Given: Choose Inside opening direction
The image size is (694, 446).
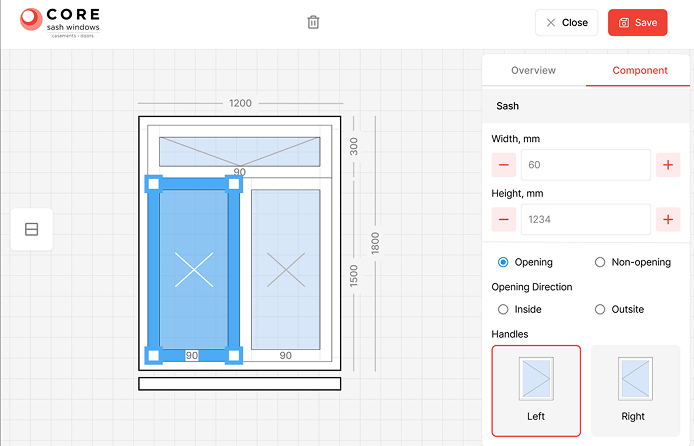Looking at the screenshot, I should click(503, 309).
